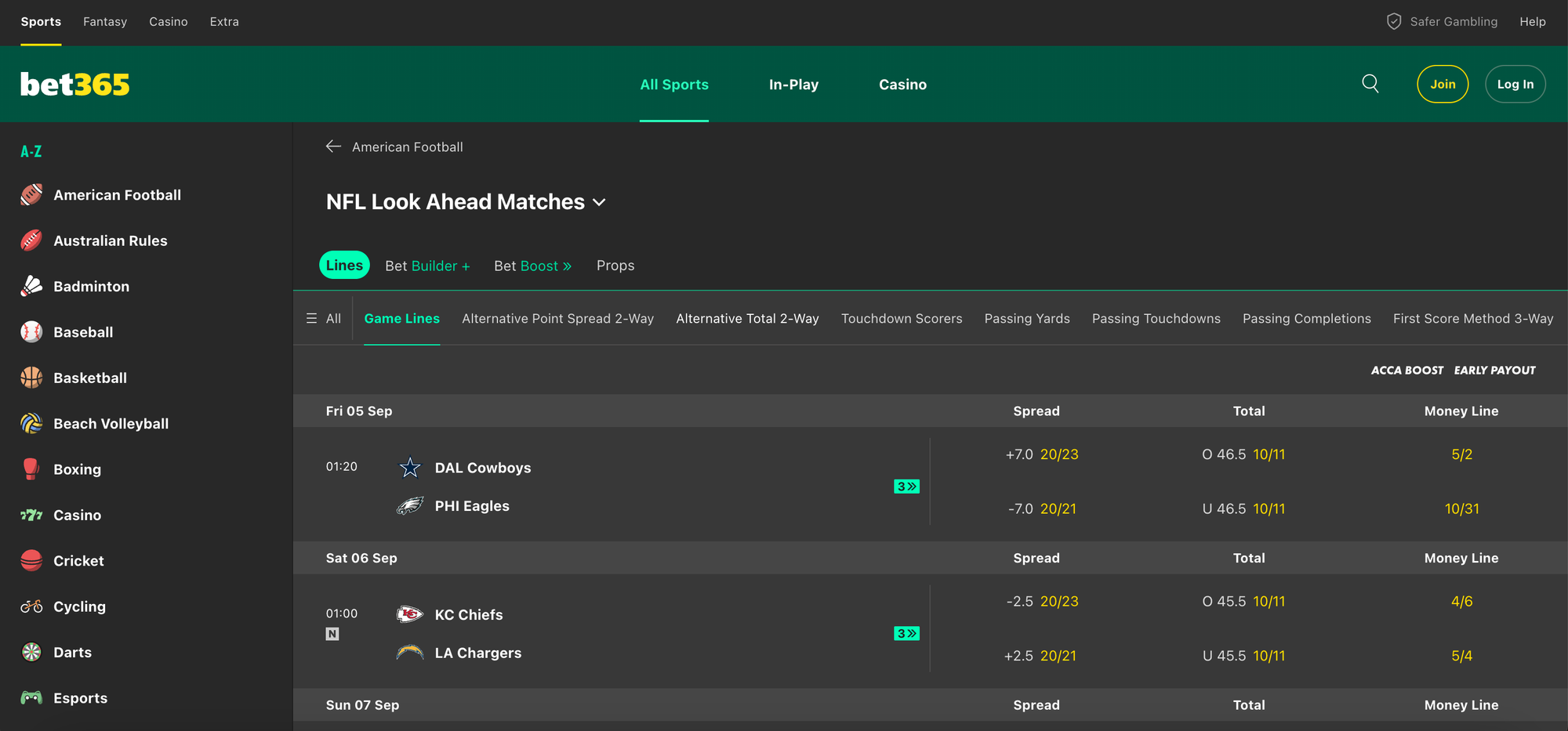Open the Passing Touchdowns tab
The image size is (1568, 731).
coord(1156,318)
